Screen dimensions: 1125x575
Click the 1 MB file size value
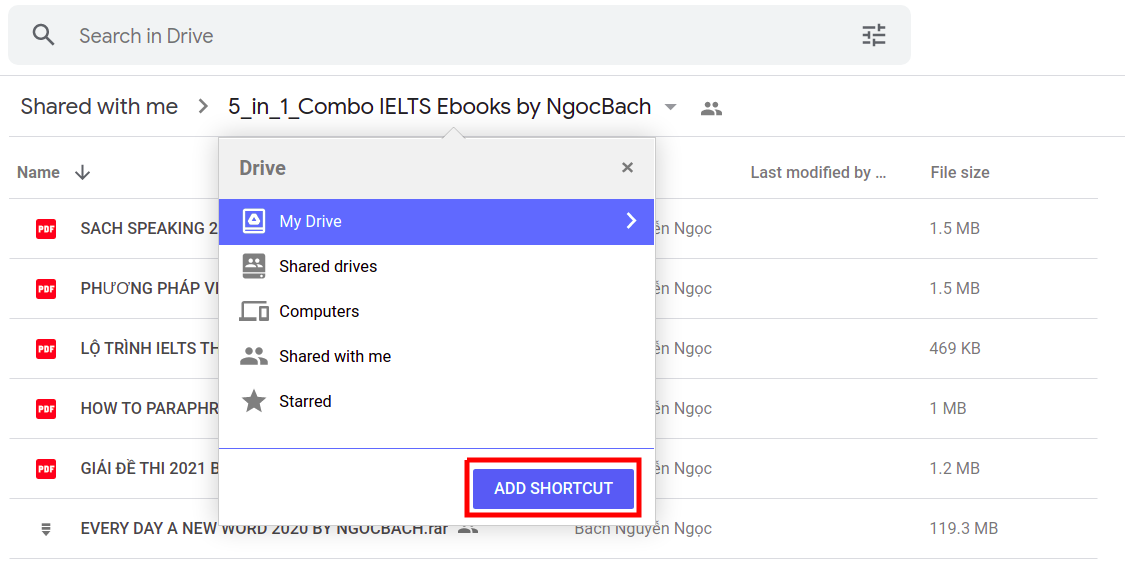pos(948,408)
